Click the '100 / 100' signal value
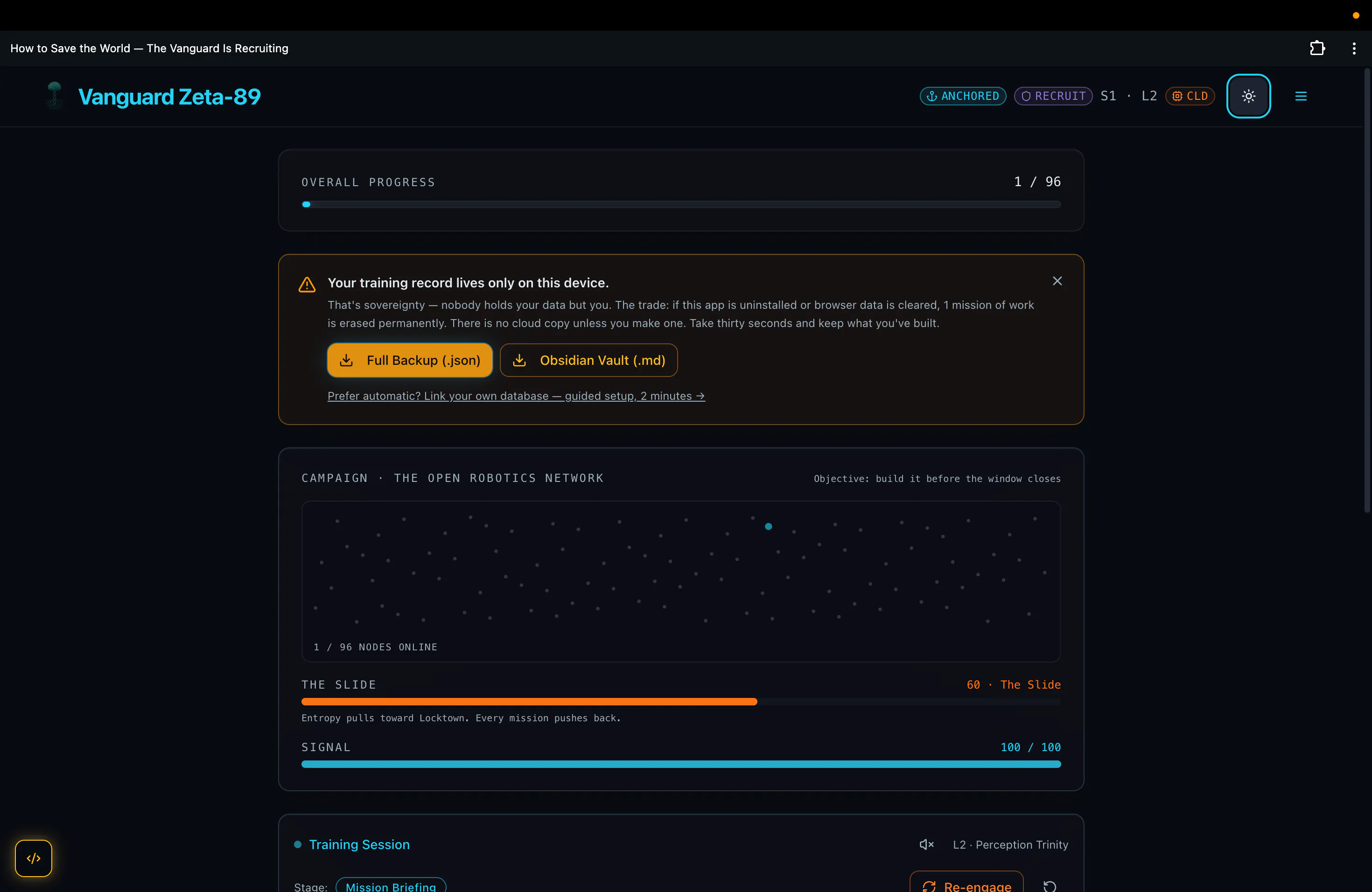 click(x=1030, y=747)
